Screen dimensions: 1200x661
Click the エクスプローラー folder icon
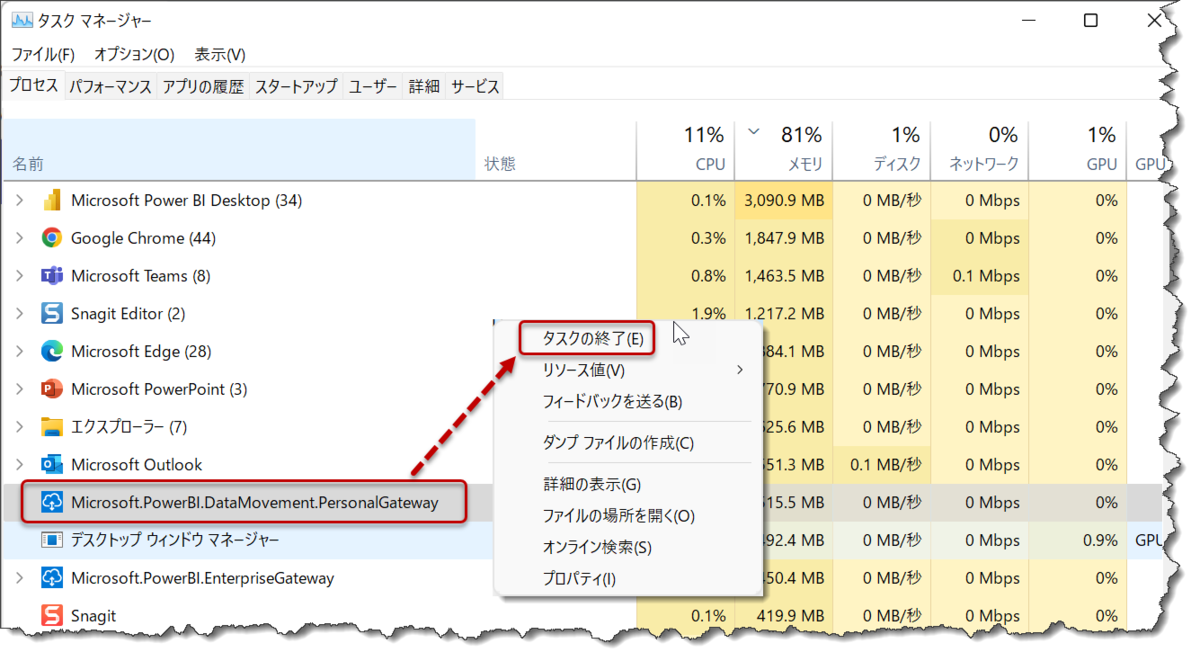pos(52,427)
